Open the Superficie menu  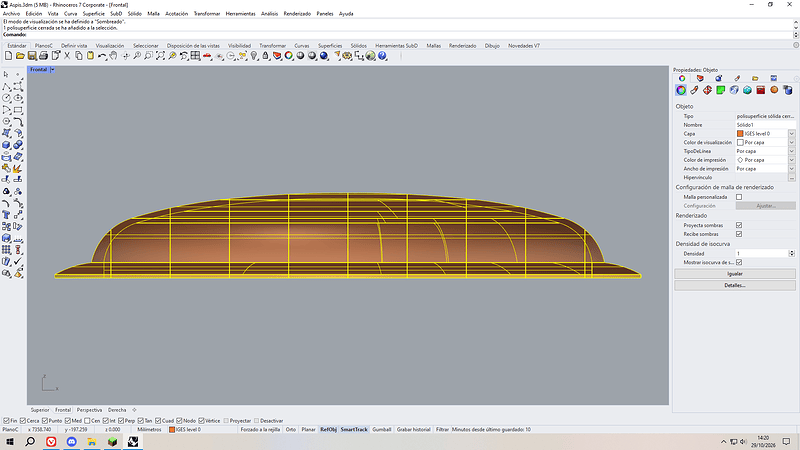pyautogui.click(x=93, y=14)
